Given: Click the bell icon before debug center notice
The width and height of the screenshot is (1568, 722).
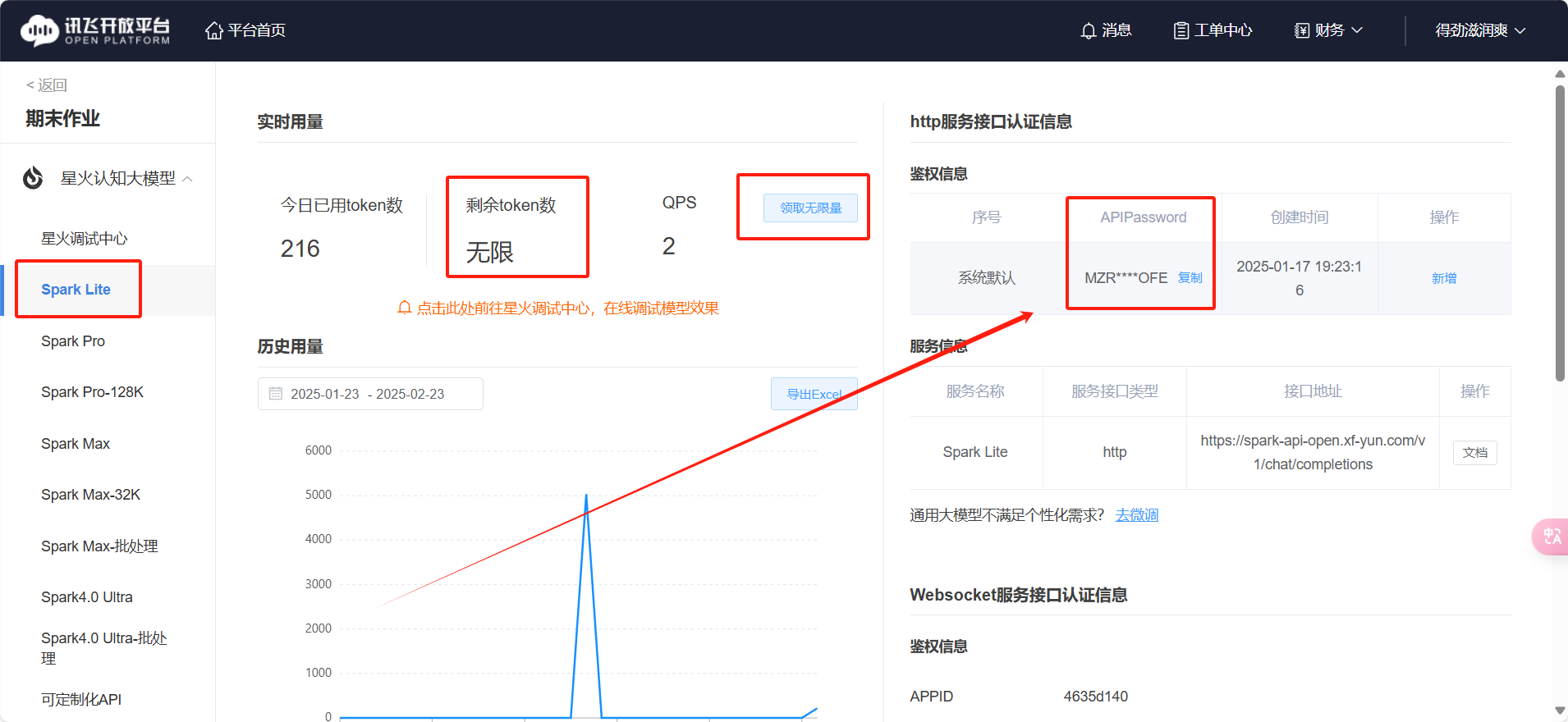Looking at the screenshot, I should [404, 308].
